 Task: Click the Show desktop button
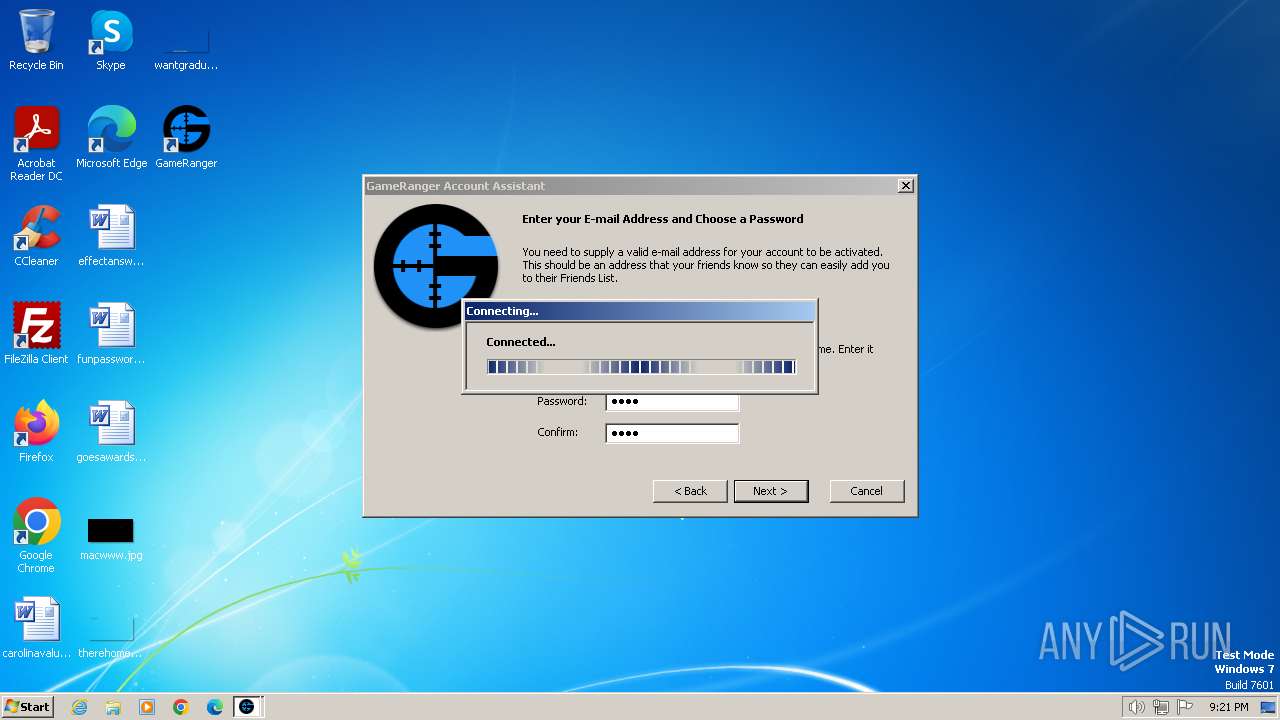point(1269,707)
